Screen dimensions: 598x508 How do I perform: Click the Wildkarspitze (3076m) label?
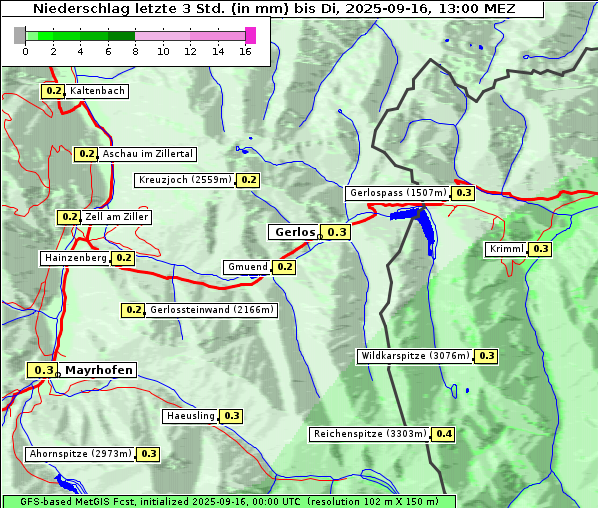[415, 356]
